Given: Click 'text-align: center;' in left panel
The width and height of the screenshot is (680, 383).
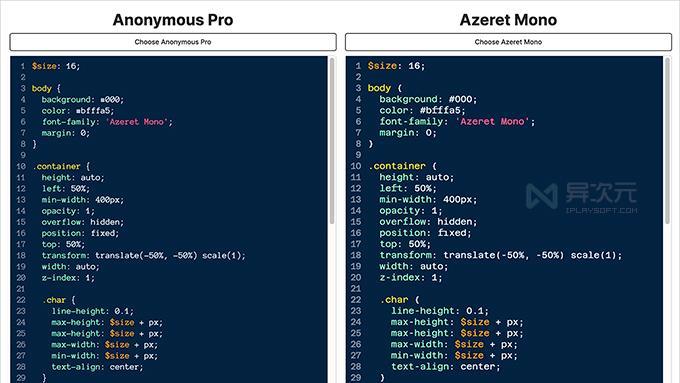Looking at the screenshot, I should 97,367.
